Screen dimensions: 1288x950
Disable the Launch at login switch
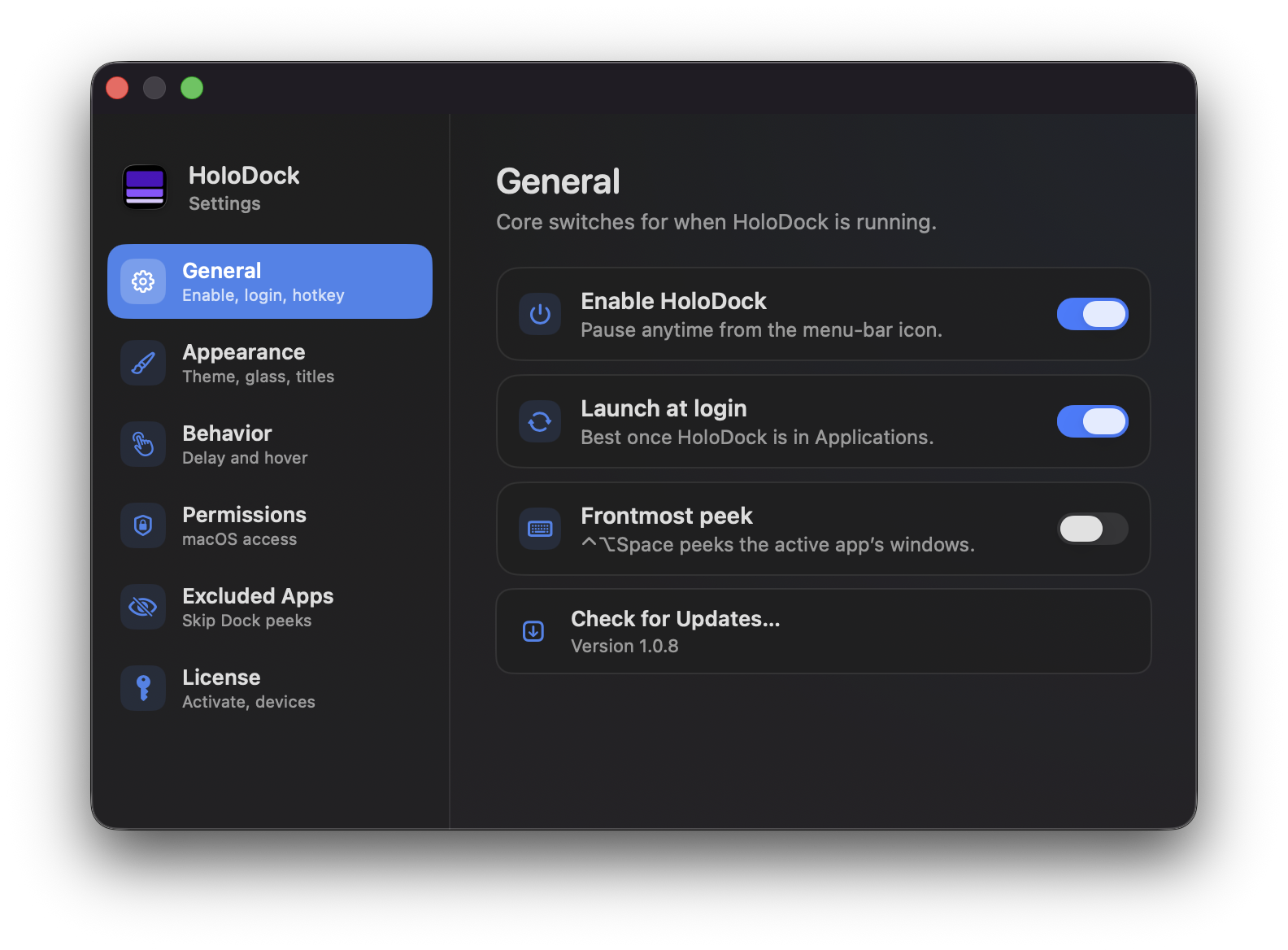coord(1092,421)
